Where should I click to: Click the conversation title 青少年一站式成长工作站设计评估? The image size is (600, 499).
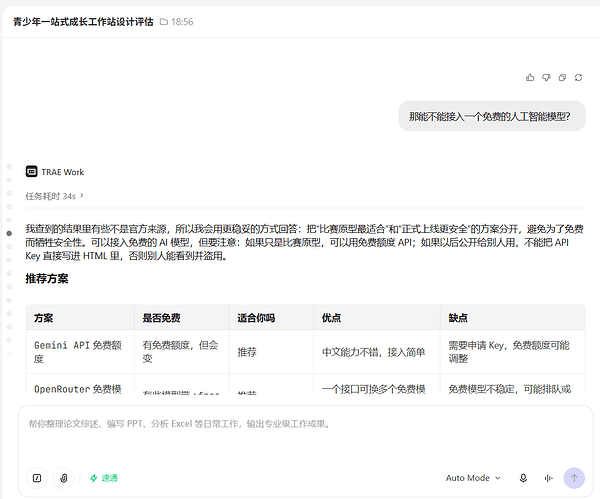pos(83,22)
